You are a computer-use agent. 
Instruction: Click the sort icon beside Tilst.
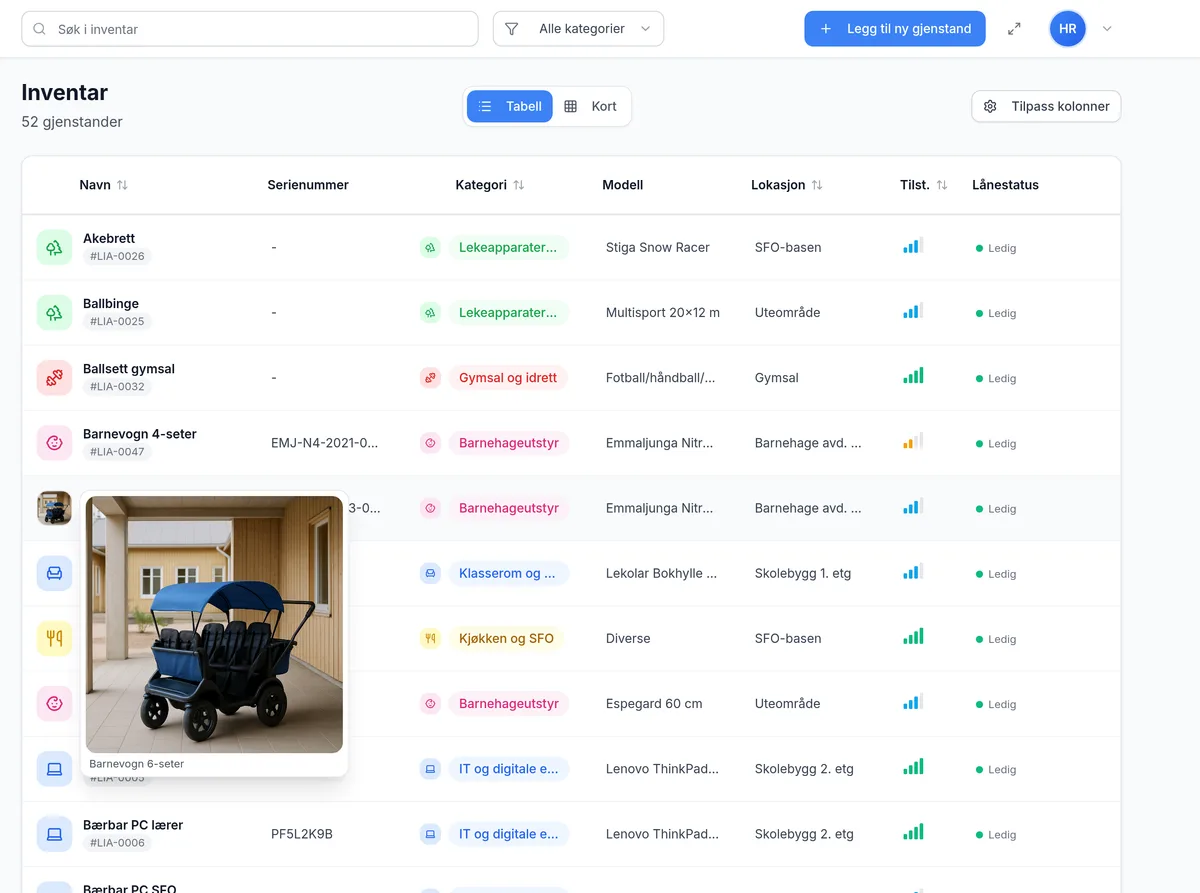click(942, 185)
